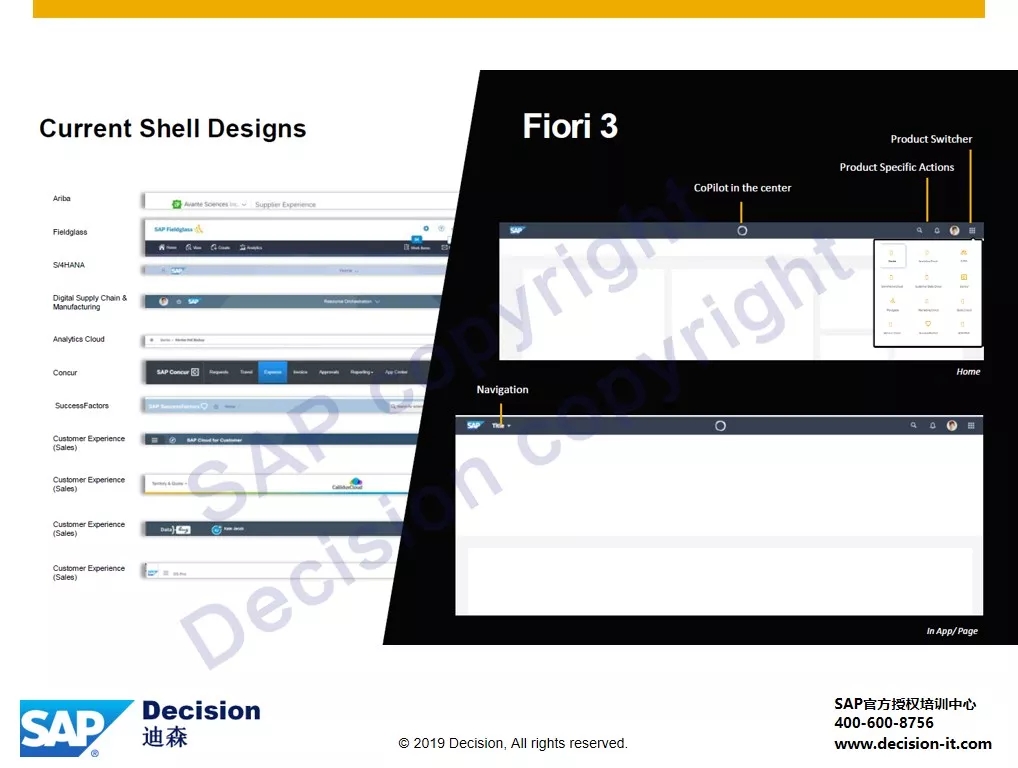Click the SAP logo in the Fiori Home shell bar
The image size is (1018, 768).
[x=517, y=230]
